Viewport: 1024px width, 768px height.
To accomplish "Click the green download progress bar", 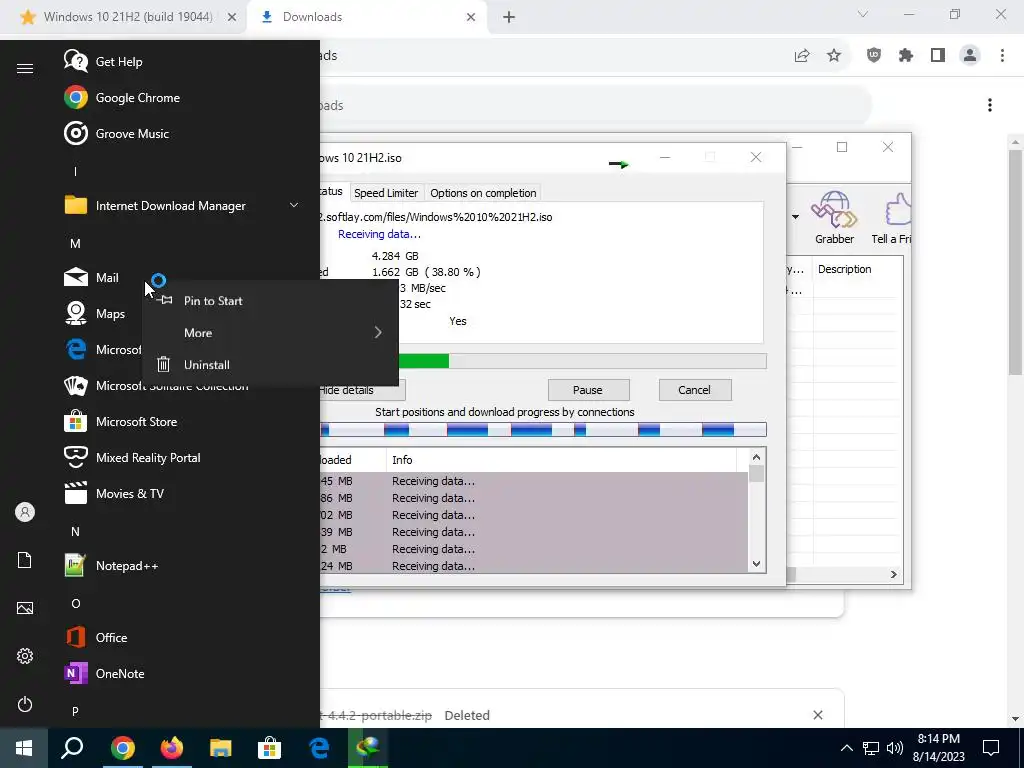I will click(543, 361).
